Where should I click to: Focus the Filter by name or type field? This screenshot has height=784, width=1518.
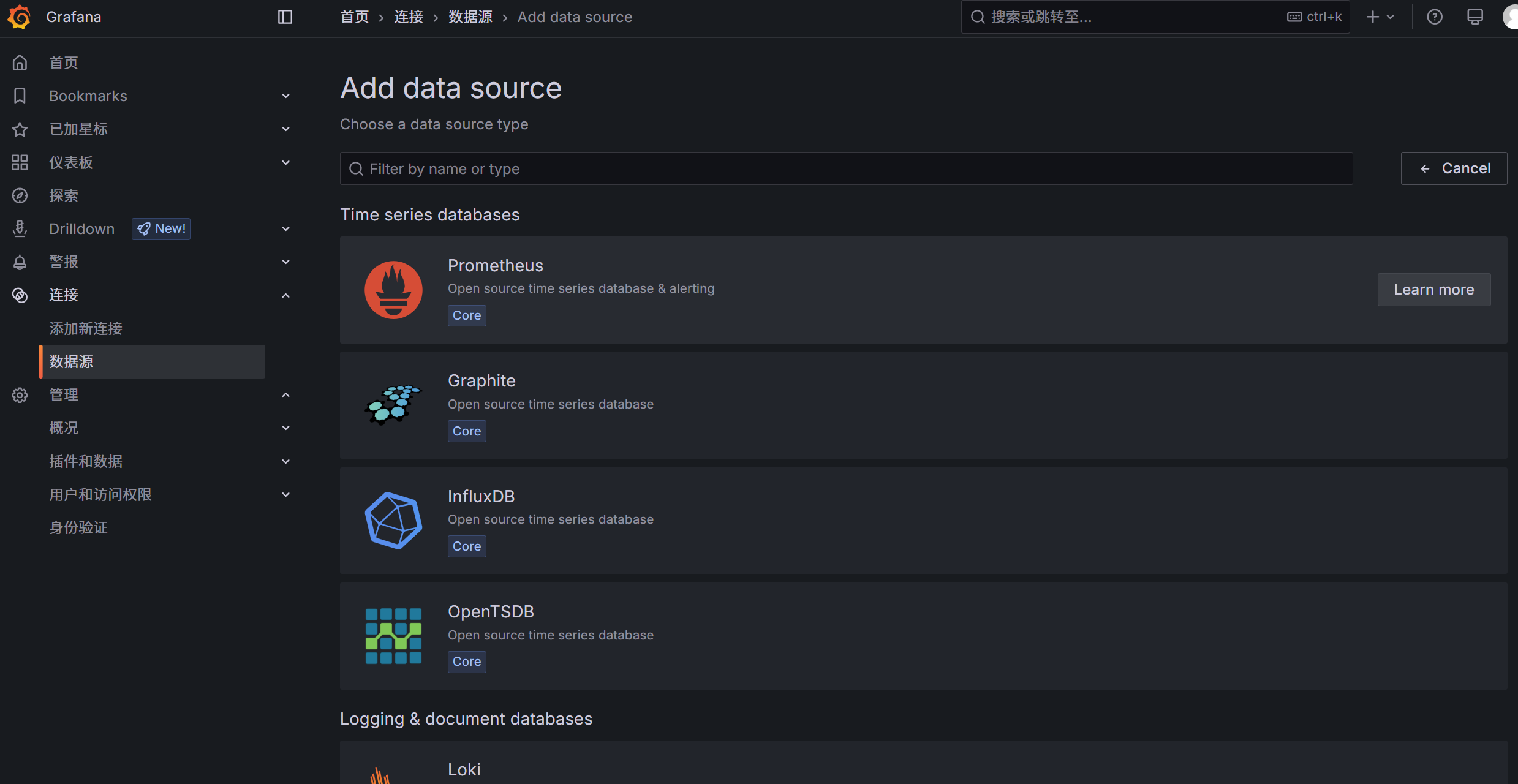coord(846,168)
